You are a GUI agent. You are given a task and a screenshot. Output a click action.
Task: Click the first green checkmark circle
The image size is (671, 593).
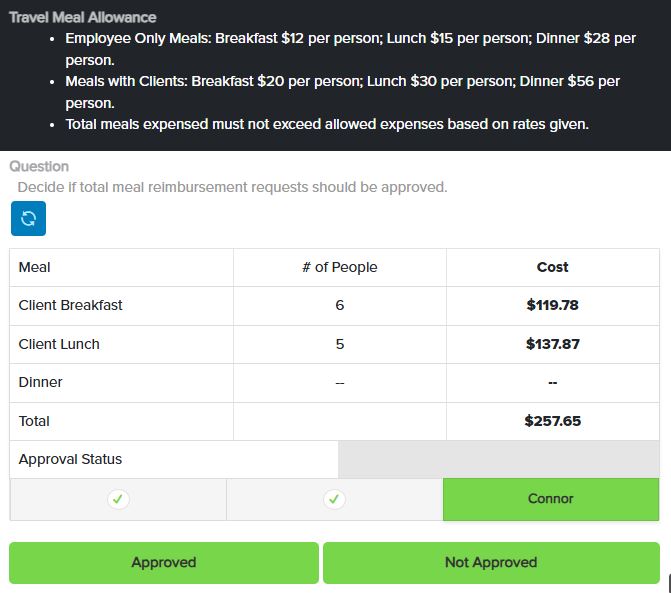coord(118,499)
